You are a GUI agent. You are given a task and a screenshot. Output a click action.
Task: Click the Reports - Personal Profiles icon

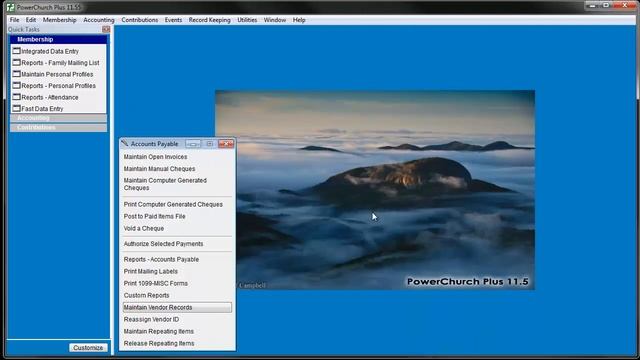click(x=16, y=85)
